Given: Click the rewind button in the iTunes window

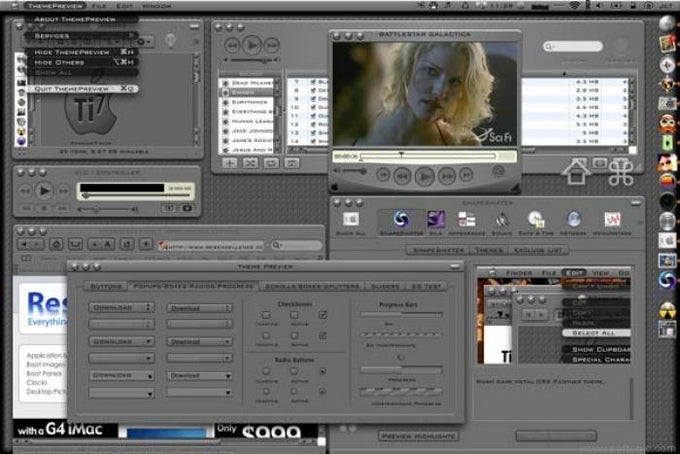Looking at the screenshot, I should (232, 45).
